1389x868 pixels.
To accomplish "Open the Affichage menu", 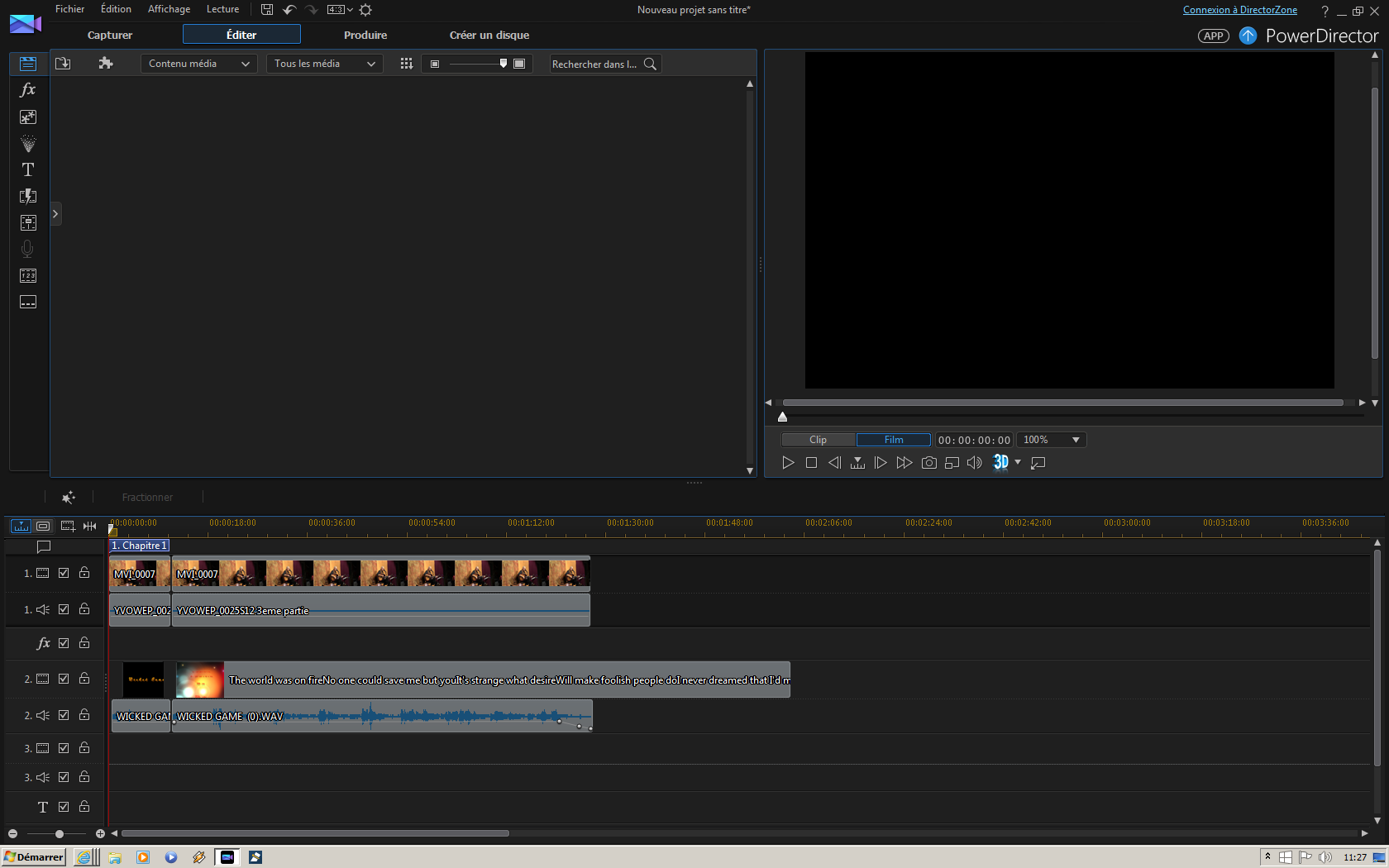I will click(169, 9).
